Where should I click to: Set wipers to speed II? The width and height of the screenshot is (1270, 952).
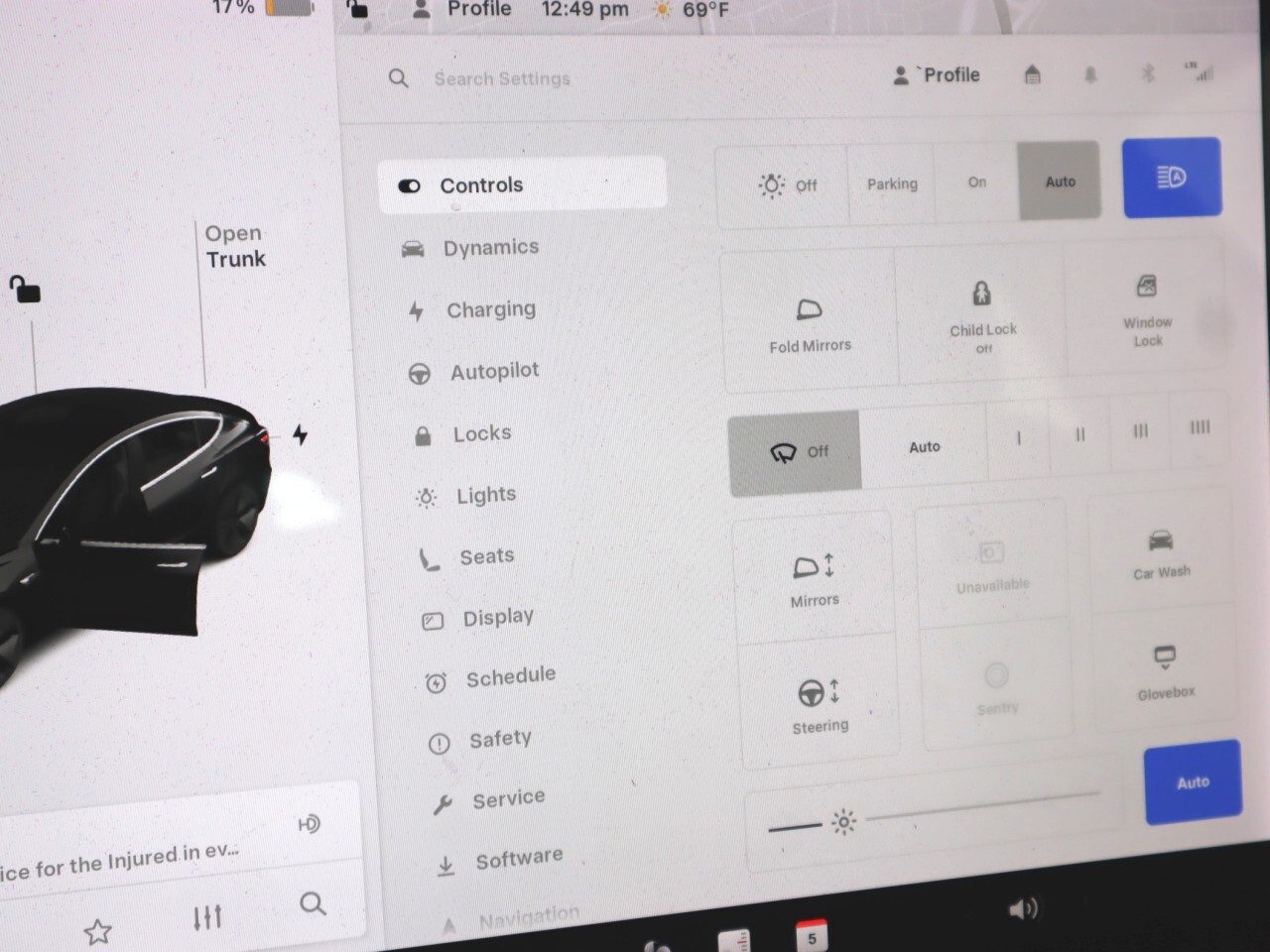tap(1079, 434)
